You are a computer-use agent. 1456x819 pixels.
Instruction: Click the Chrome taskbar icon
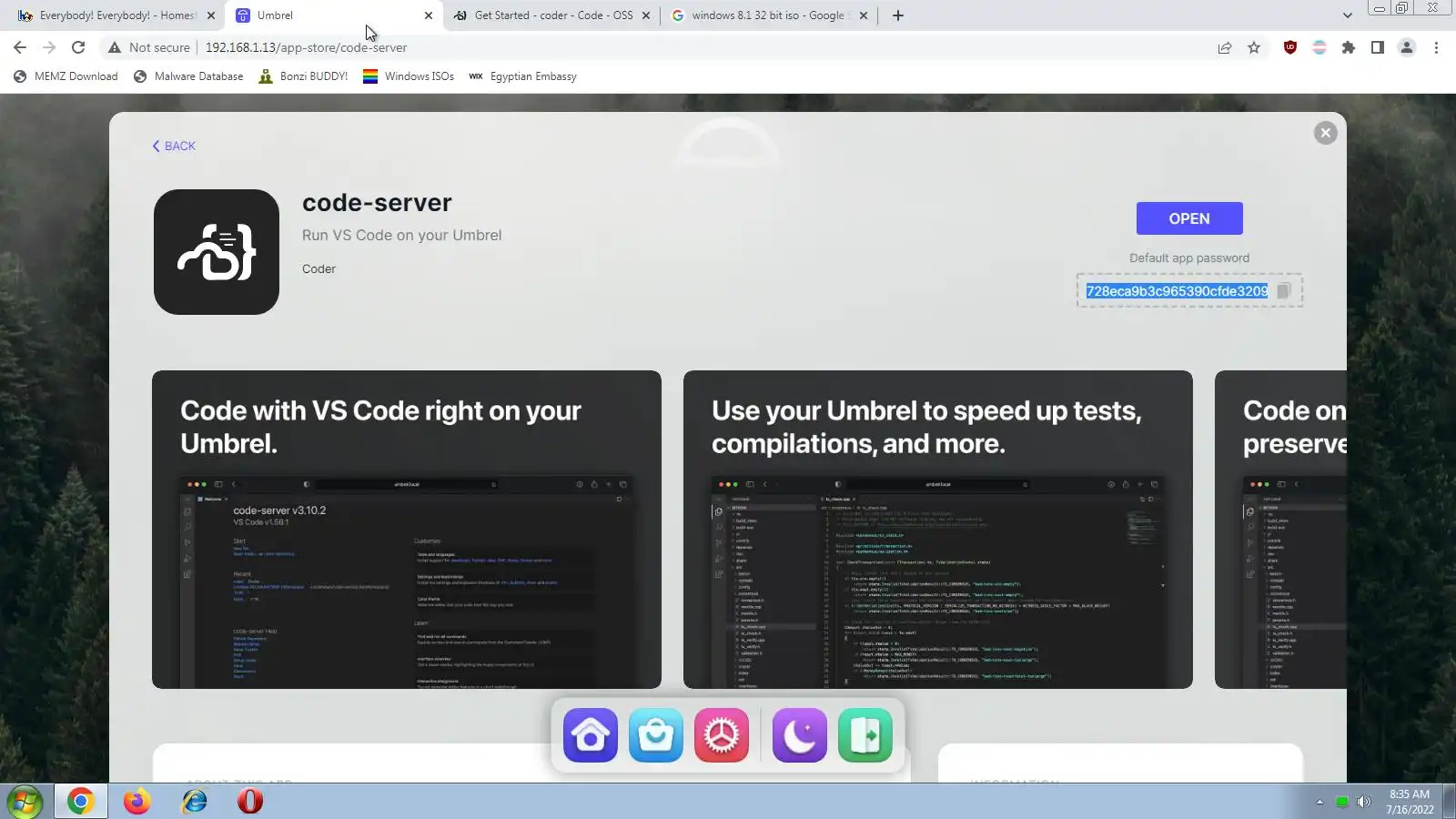coord(80,802)
